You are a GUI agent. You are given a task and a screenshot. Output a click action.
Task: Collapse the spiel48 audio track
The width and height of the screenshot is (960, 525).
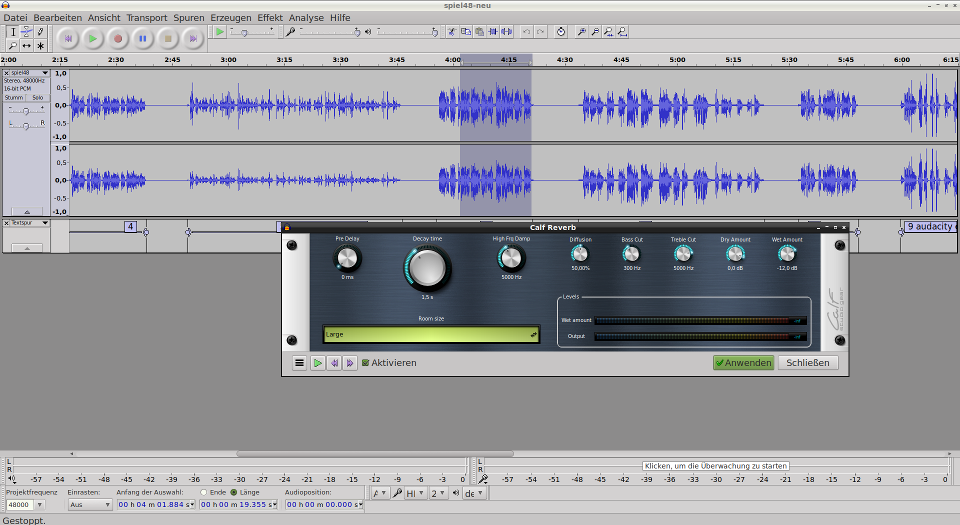click(26, 212)
